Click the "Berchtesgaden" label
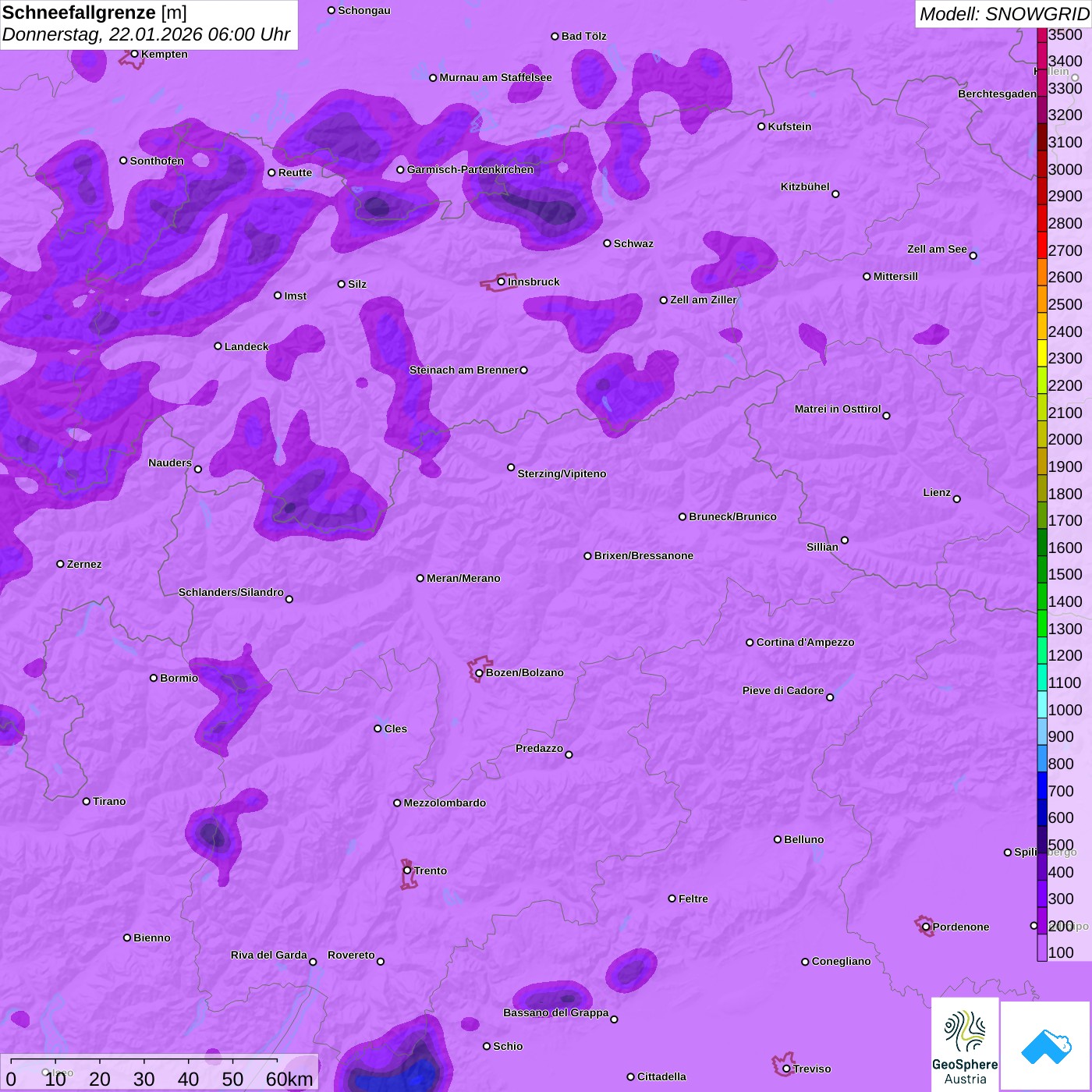The width and height of the screenshot is (1092, 1092). click(998, 94)
